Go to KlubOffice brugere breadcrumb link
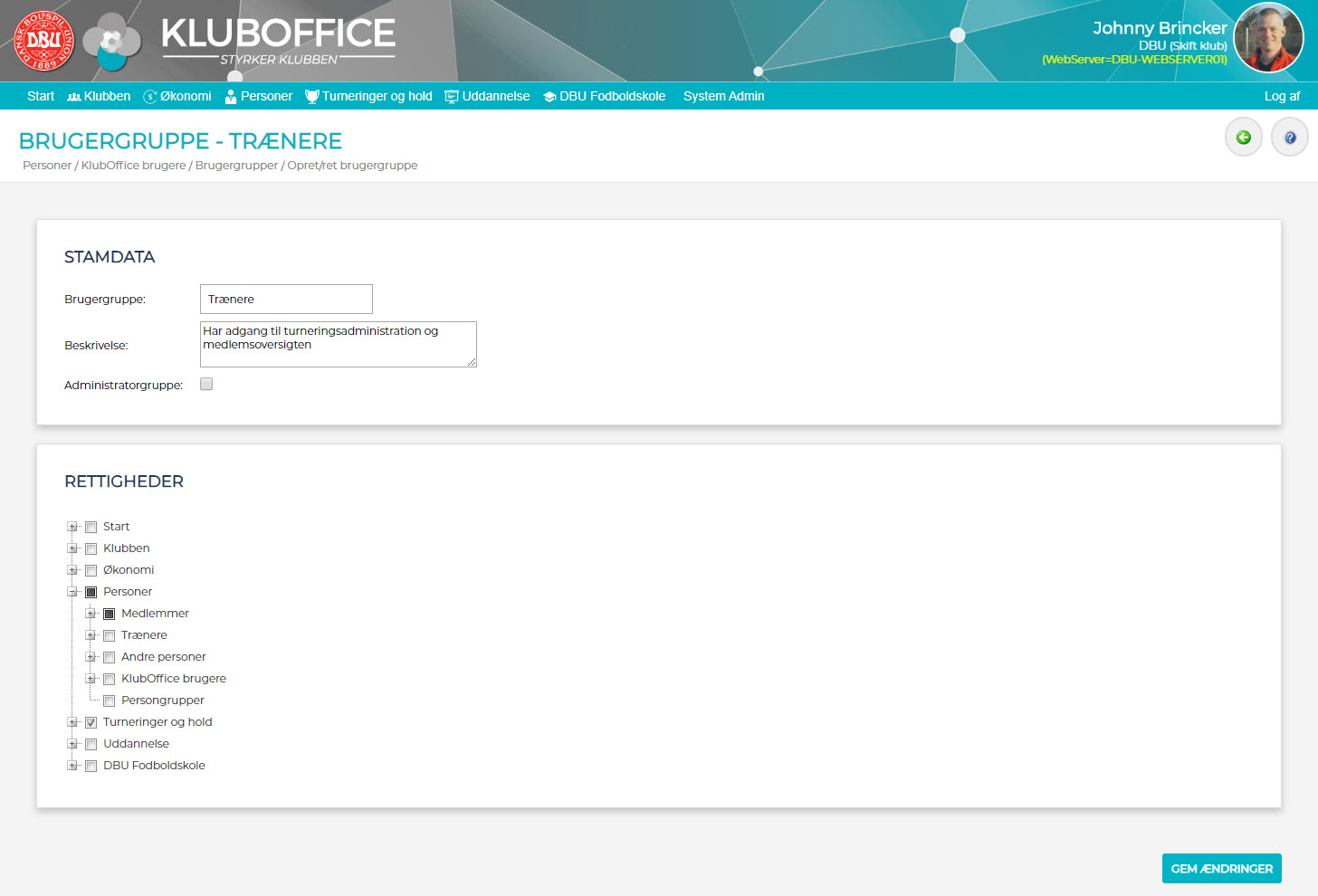This screenshot has height=896, width=1318. tap(133, 166)
